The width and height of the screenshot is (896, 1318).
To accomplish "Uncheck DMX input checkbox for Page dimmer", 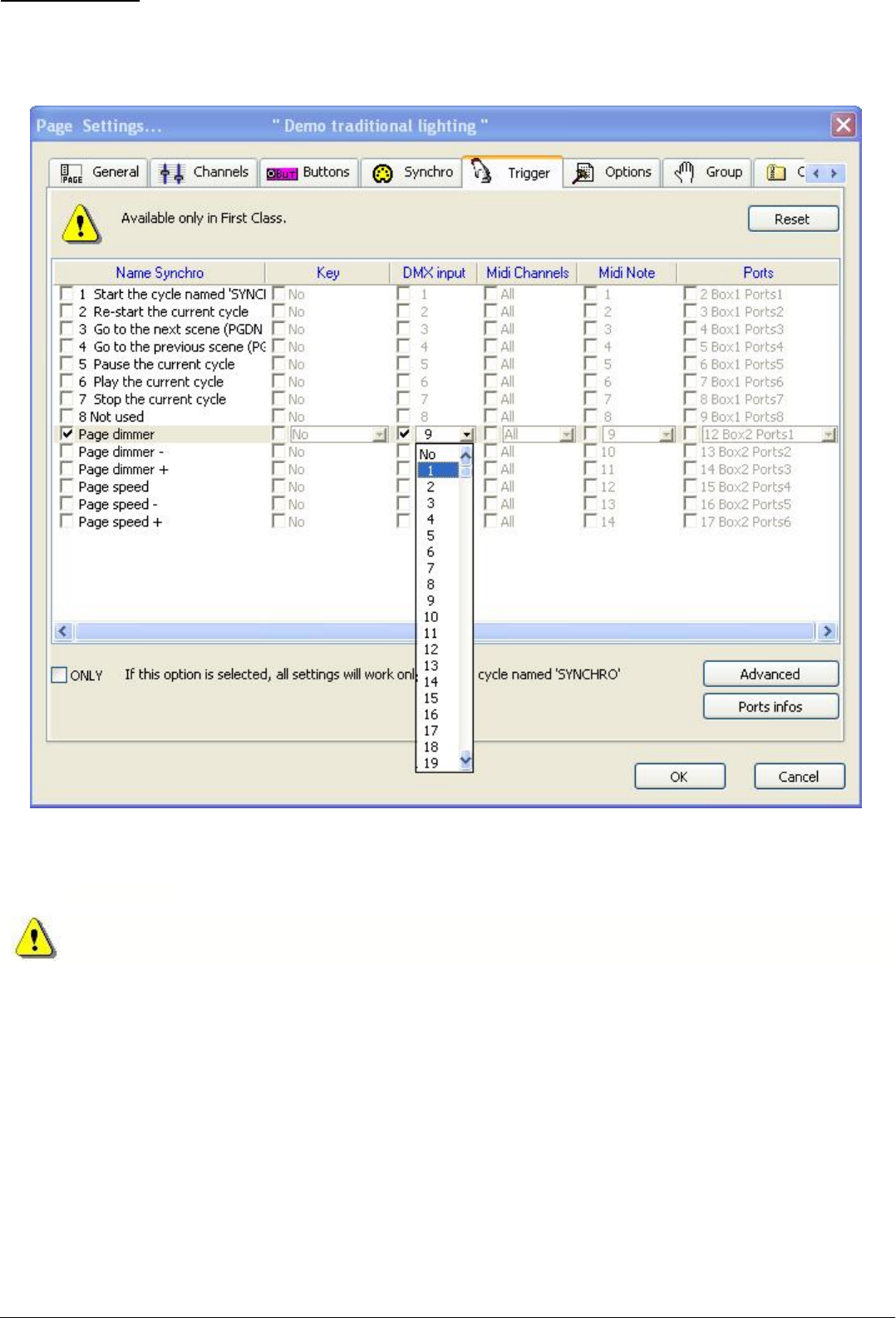I will (x=403, y=433).
